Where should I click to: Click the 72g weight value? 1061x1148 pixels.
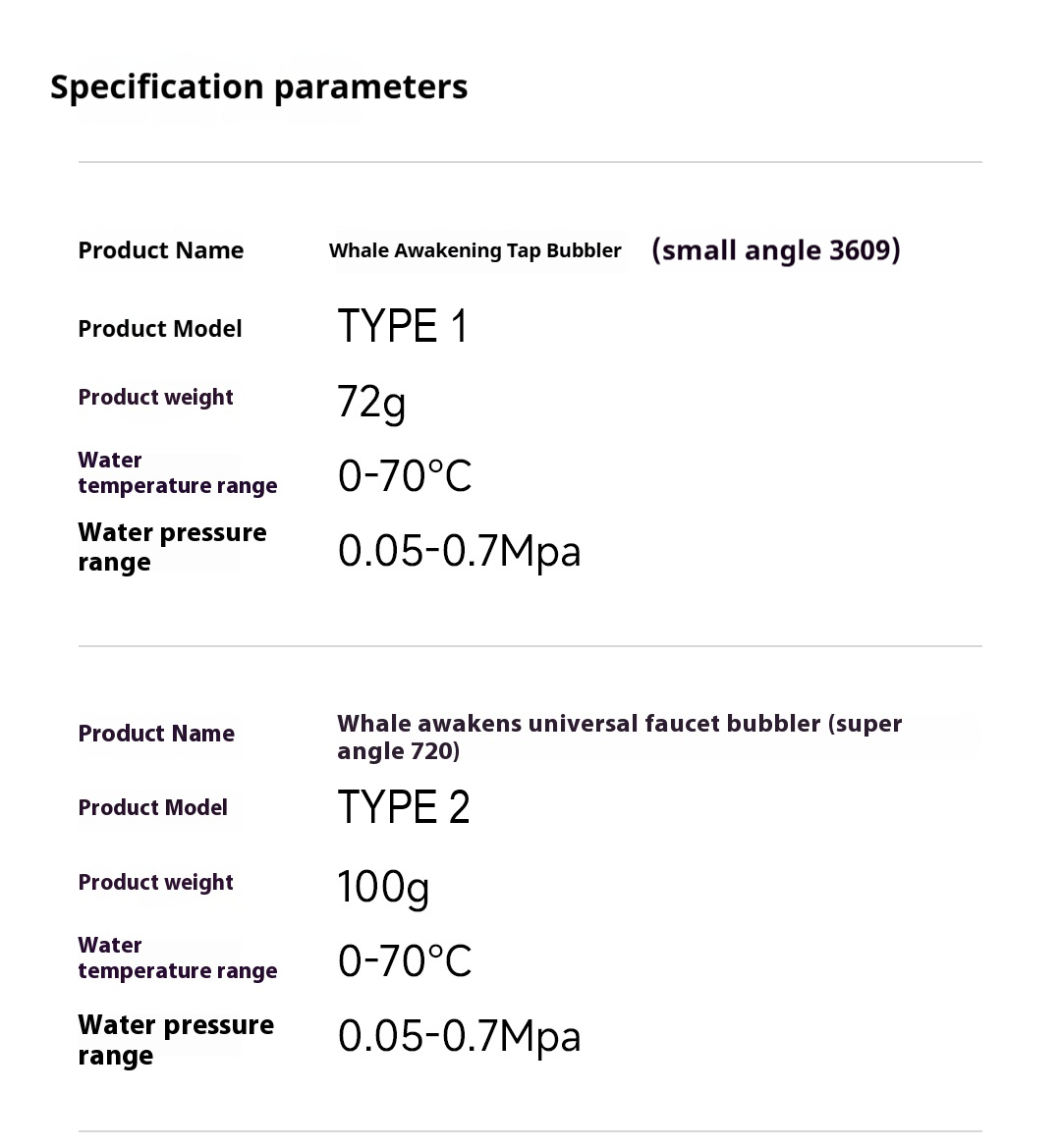(371, 402)
